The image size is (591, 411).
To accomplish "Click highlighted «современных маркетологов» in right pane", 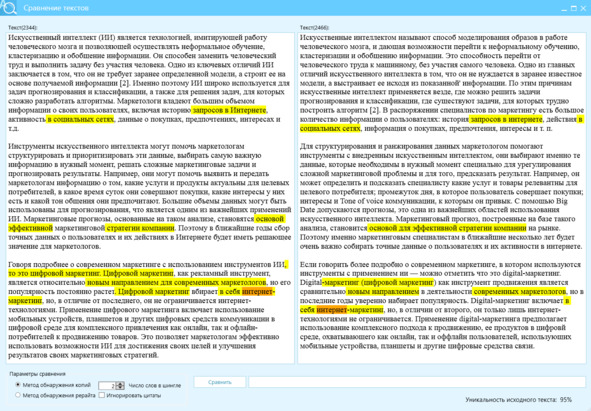I will [x=519, y=291].
